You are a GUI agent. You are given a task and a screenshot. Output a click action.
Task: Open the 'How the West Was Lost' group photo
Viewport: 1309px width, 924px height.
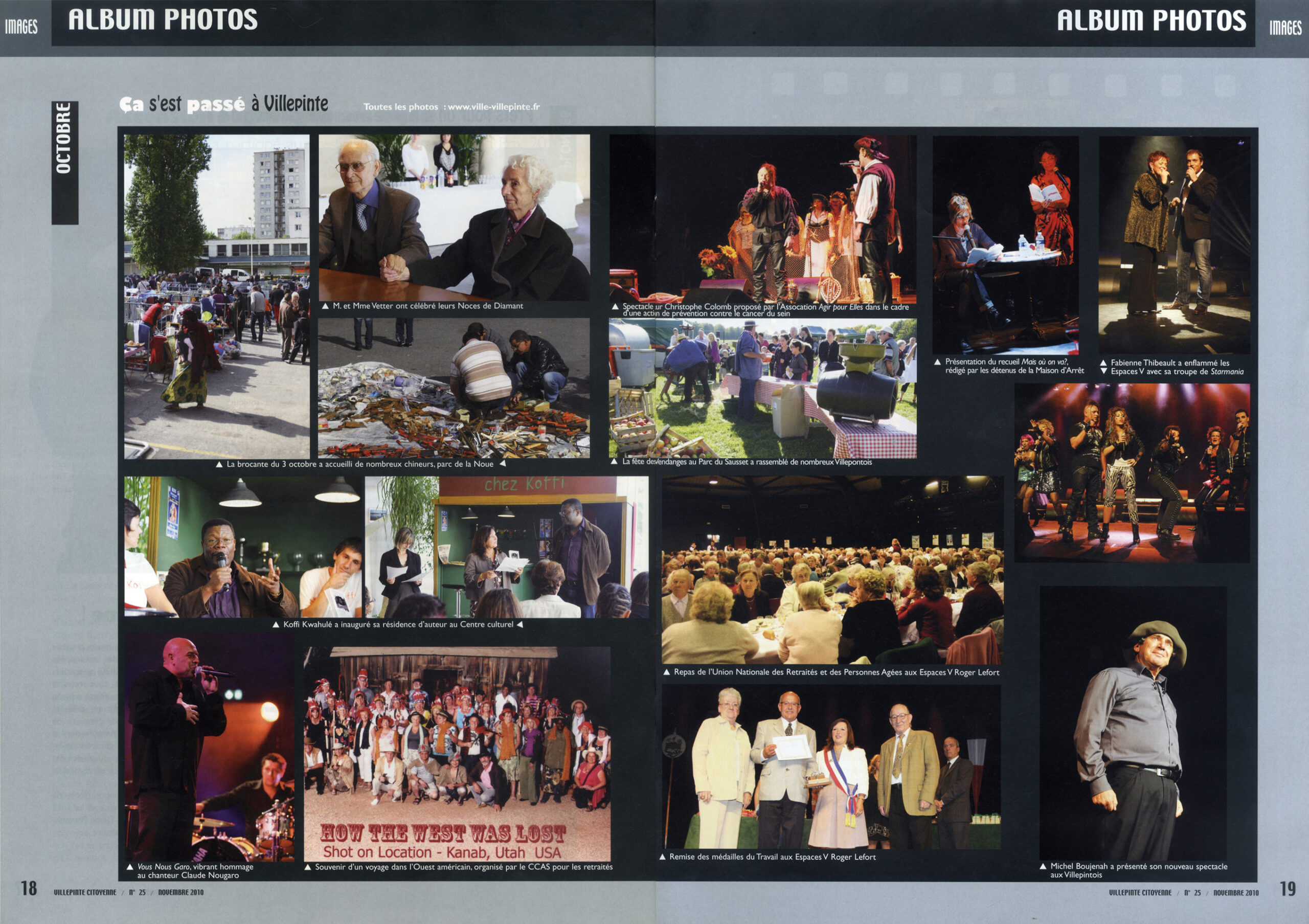pyautogui.click(x=457, y=754)
